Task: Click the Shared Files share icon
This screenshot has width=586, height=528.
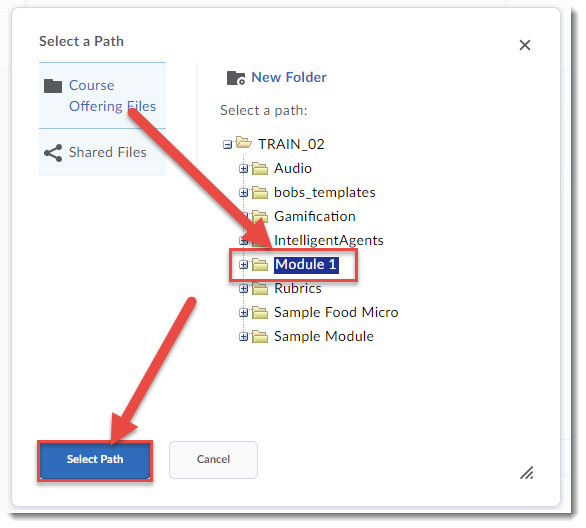Action: pyautogui.click(x=53, y=153)
